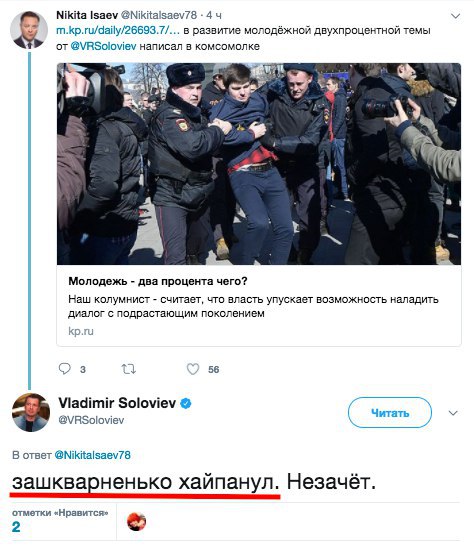This screenshot has height=548, width=474.
Task: Click the blue verified badge
Action: tap(186, 403)
